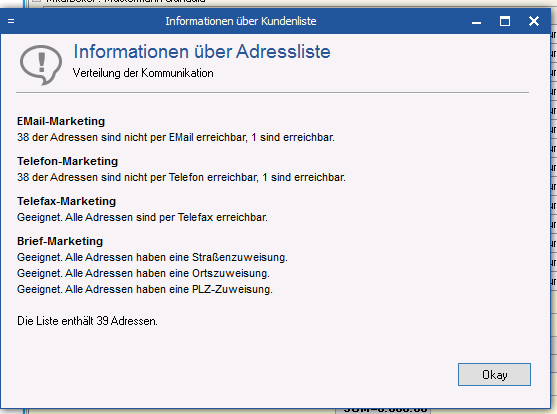
Task: Click the EMail reachability result line
Action: [176, 137]
